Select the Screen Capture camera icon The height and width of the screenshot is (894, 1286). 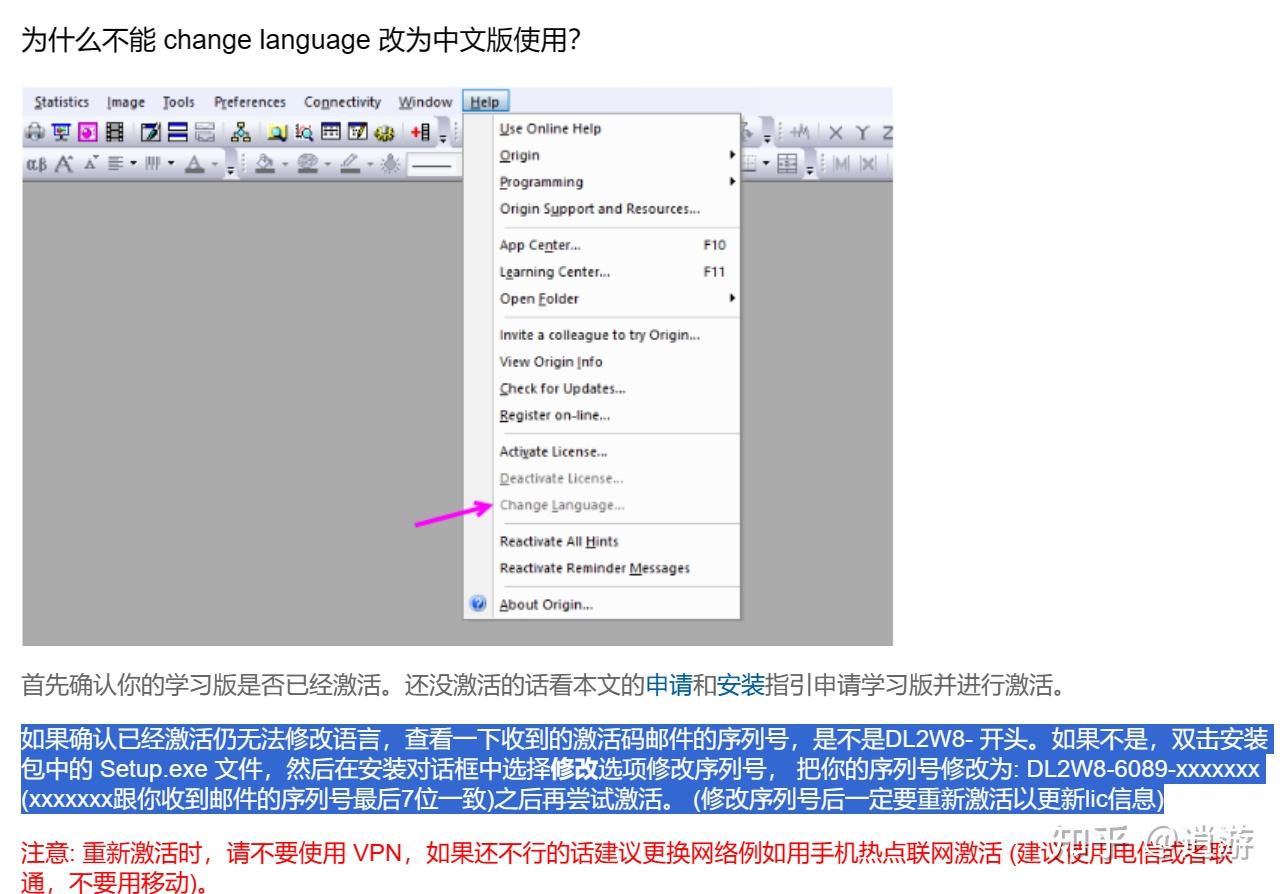click(x=34, y=131)
